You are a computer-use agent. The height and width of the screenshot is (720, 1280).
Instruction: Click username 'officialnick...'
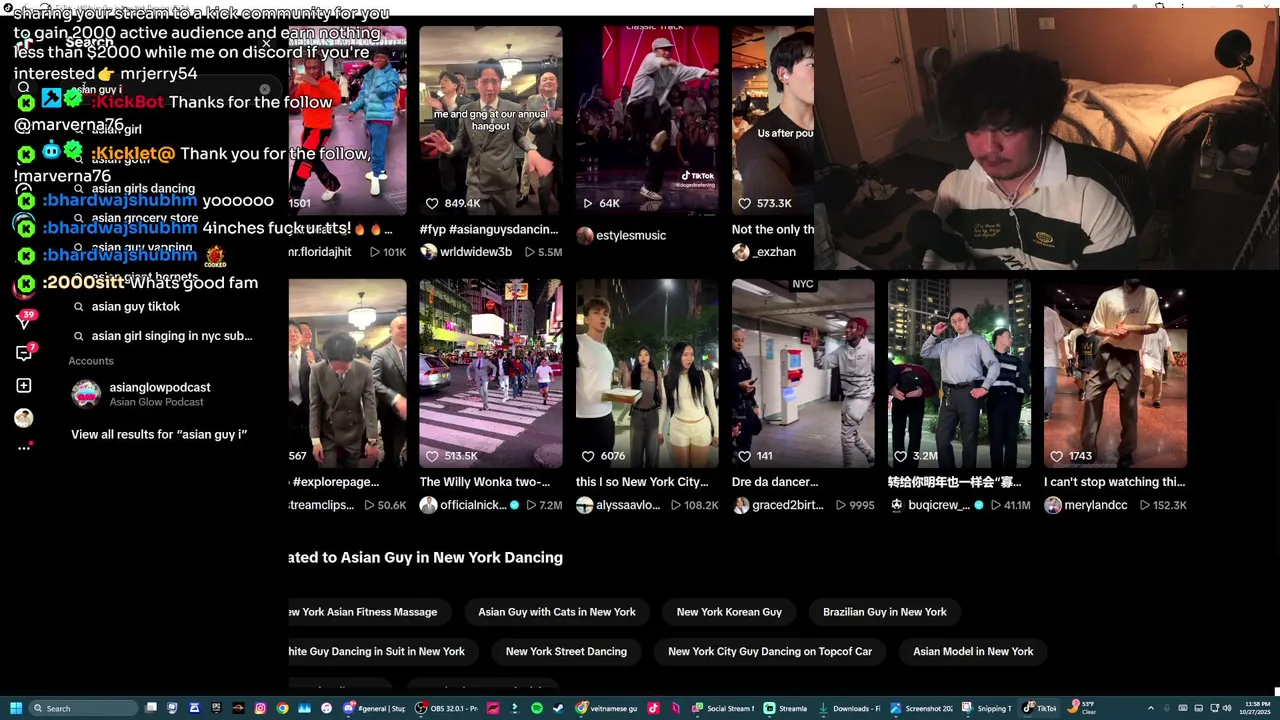point(473,505)
